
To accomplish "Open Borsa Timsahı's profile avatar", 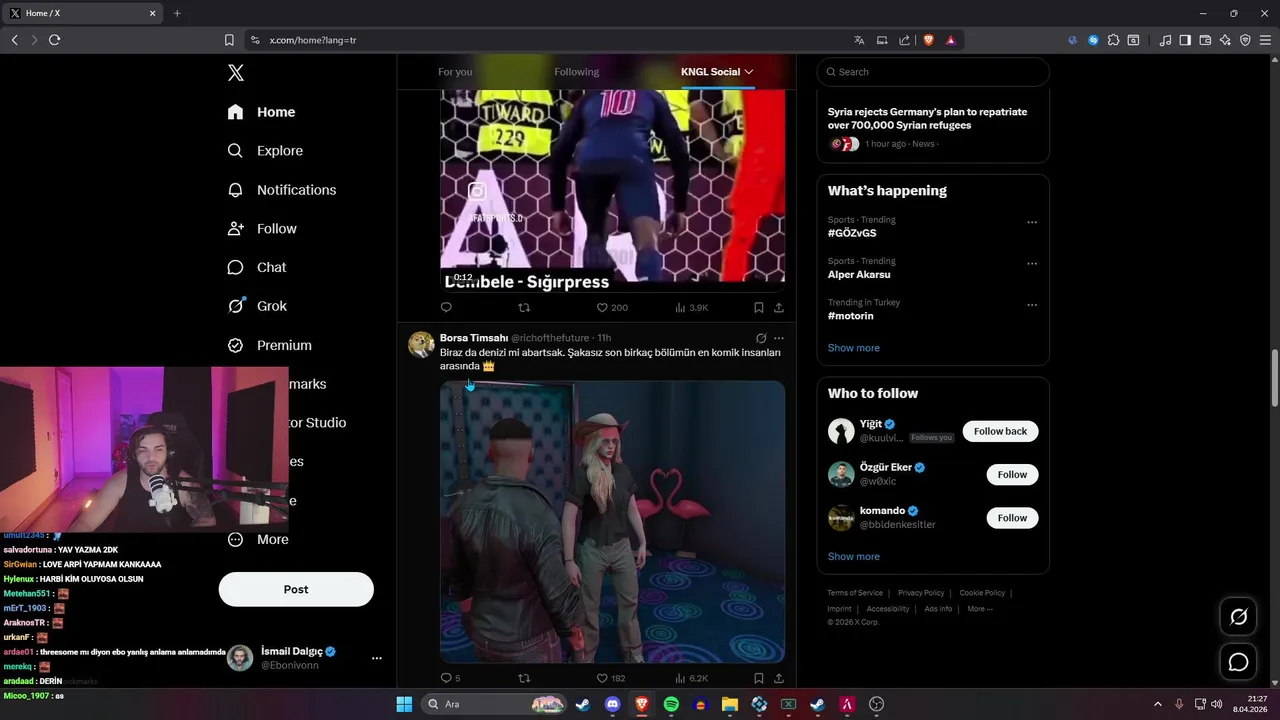I will pos(421,344).
